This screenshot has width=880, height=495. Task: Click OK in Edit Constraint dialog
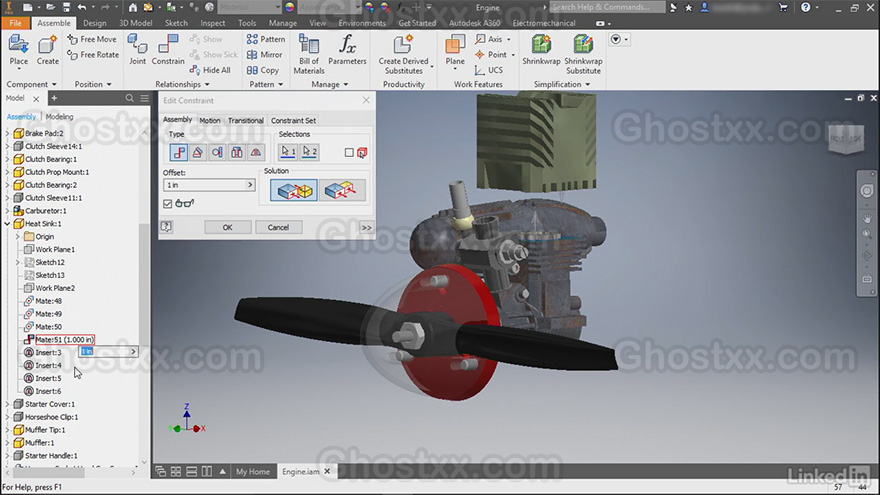227,227
